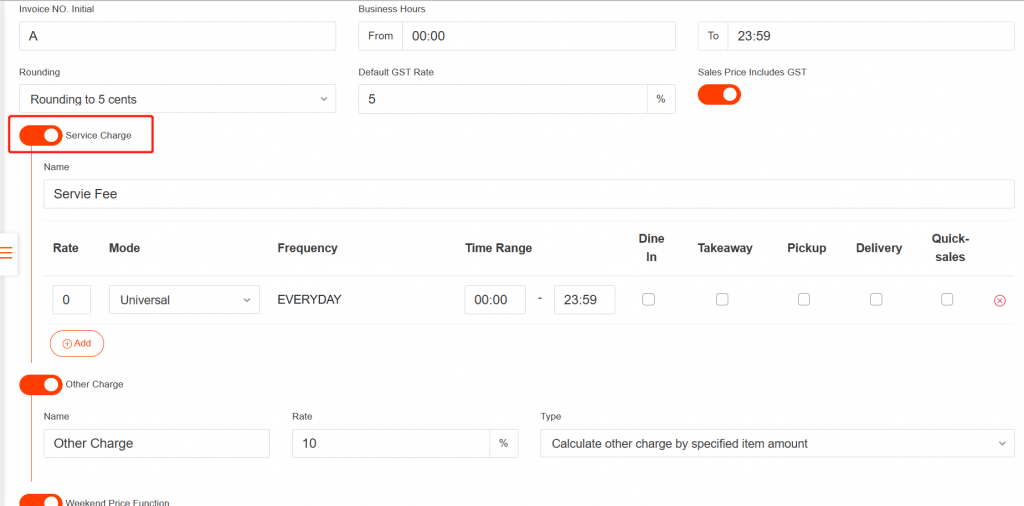Expand the Universal mode dropdown
This screenshot has height=506, width=1024.
coord(184,300)
